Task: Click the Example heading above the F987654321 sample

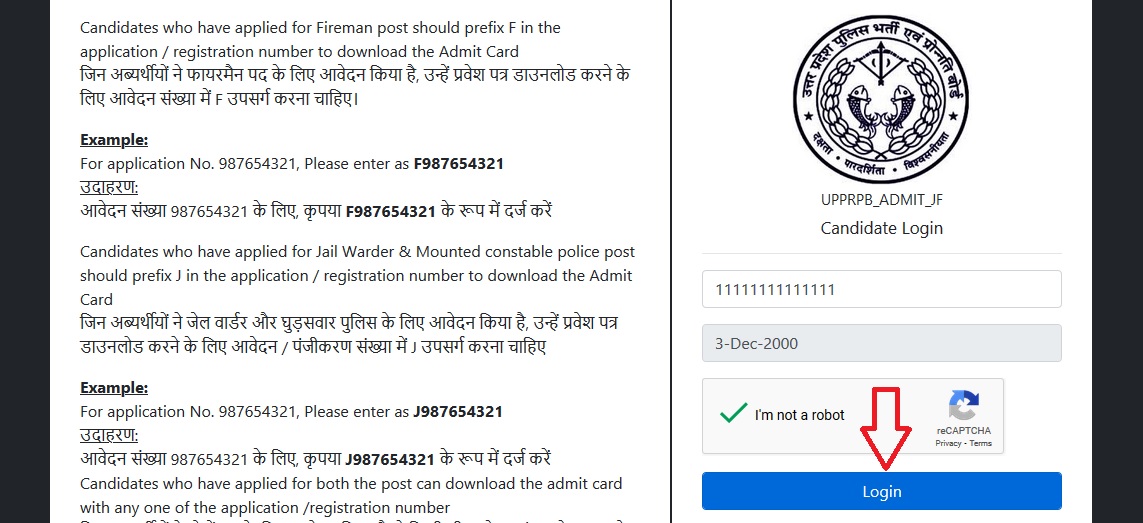Action: coord(114,140)
